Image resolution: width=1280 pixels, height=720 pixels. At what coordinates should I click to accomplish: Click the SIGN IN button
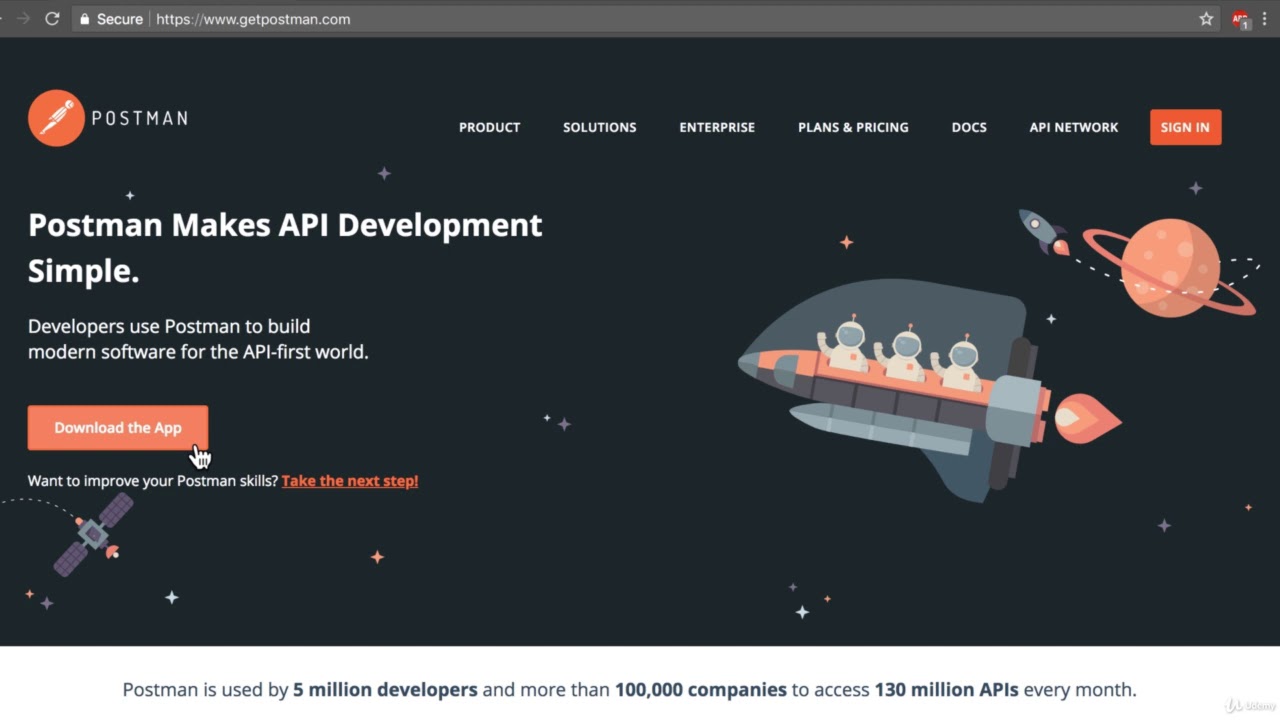click(1185, 127)
